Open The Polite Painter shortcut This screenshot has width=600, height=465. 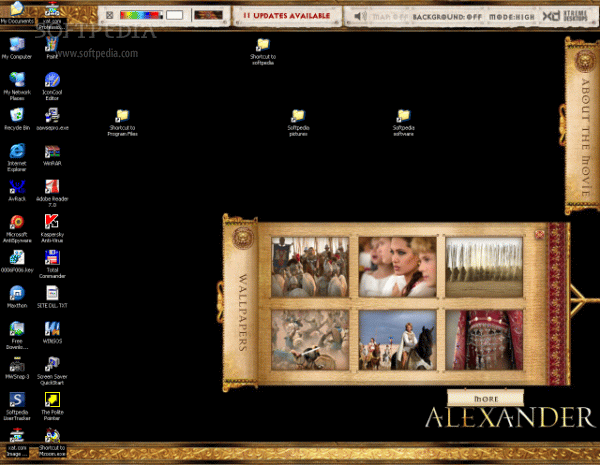pyautogui.click(x=52, y=406)
